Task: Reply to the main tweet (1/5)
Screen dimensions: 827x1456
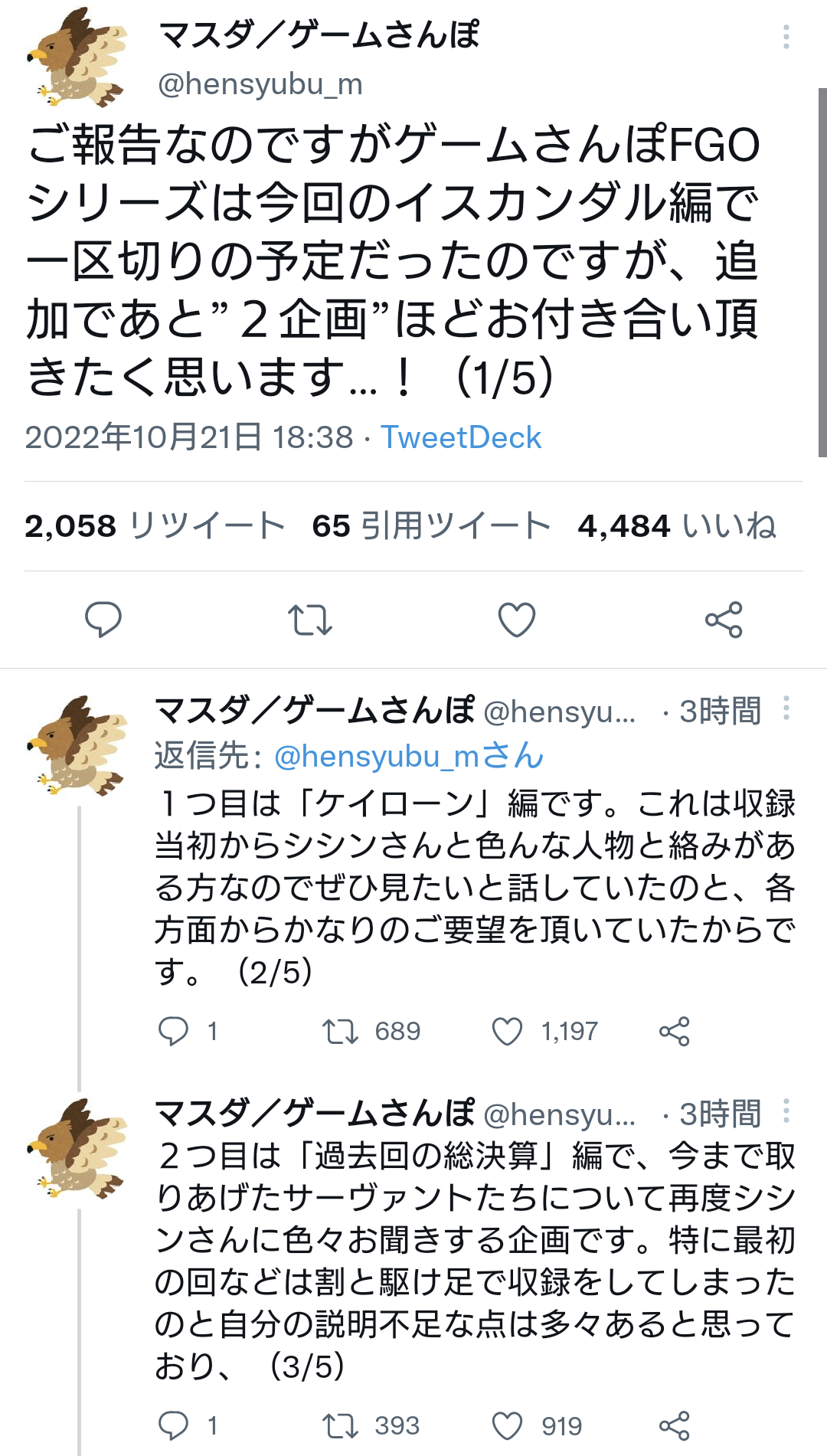Action: tap(103, 620)
